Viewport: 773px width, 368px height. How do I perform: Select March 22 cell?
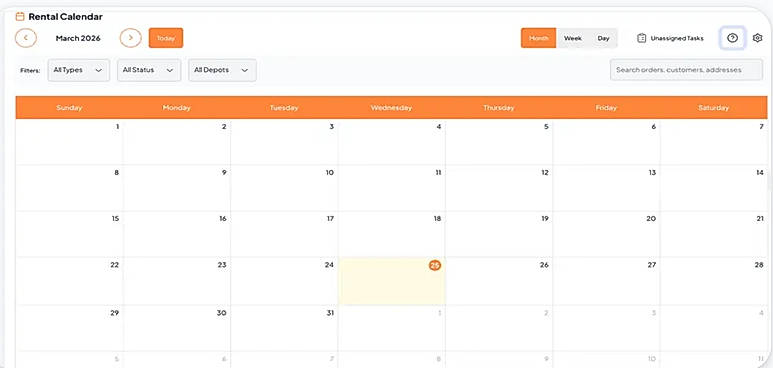[70, 281]
